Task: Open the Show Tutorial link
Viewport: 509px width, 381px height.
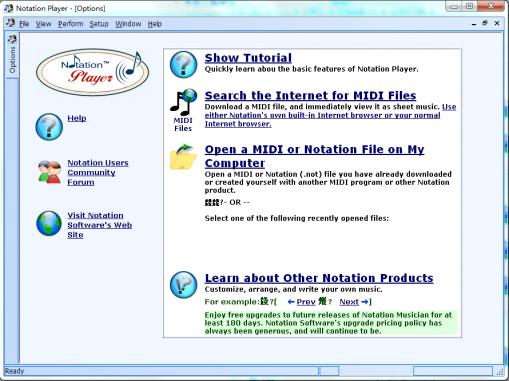Action: pos(248,58)
